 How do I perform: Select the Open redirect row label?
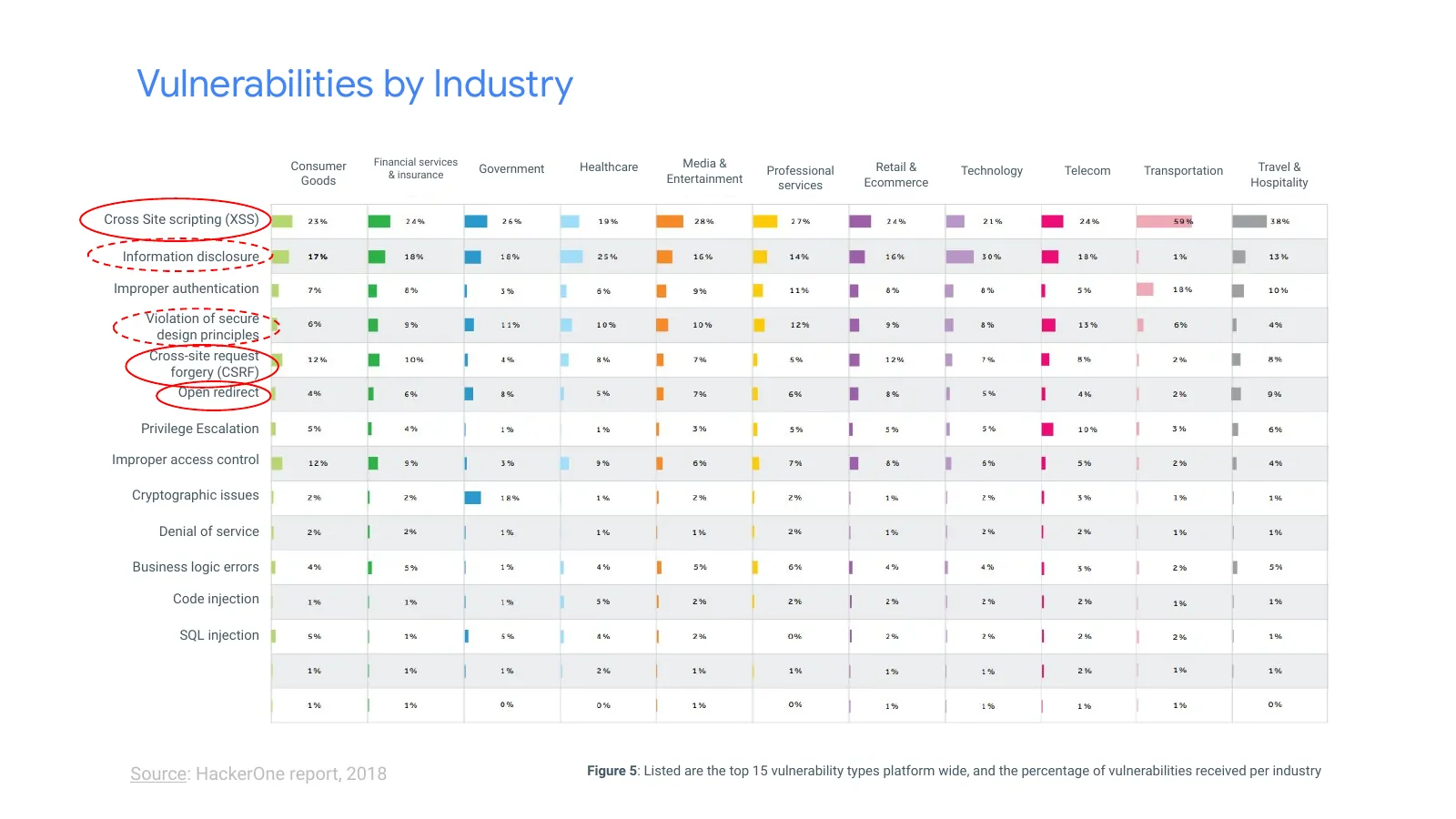218,392
